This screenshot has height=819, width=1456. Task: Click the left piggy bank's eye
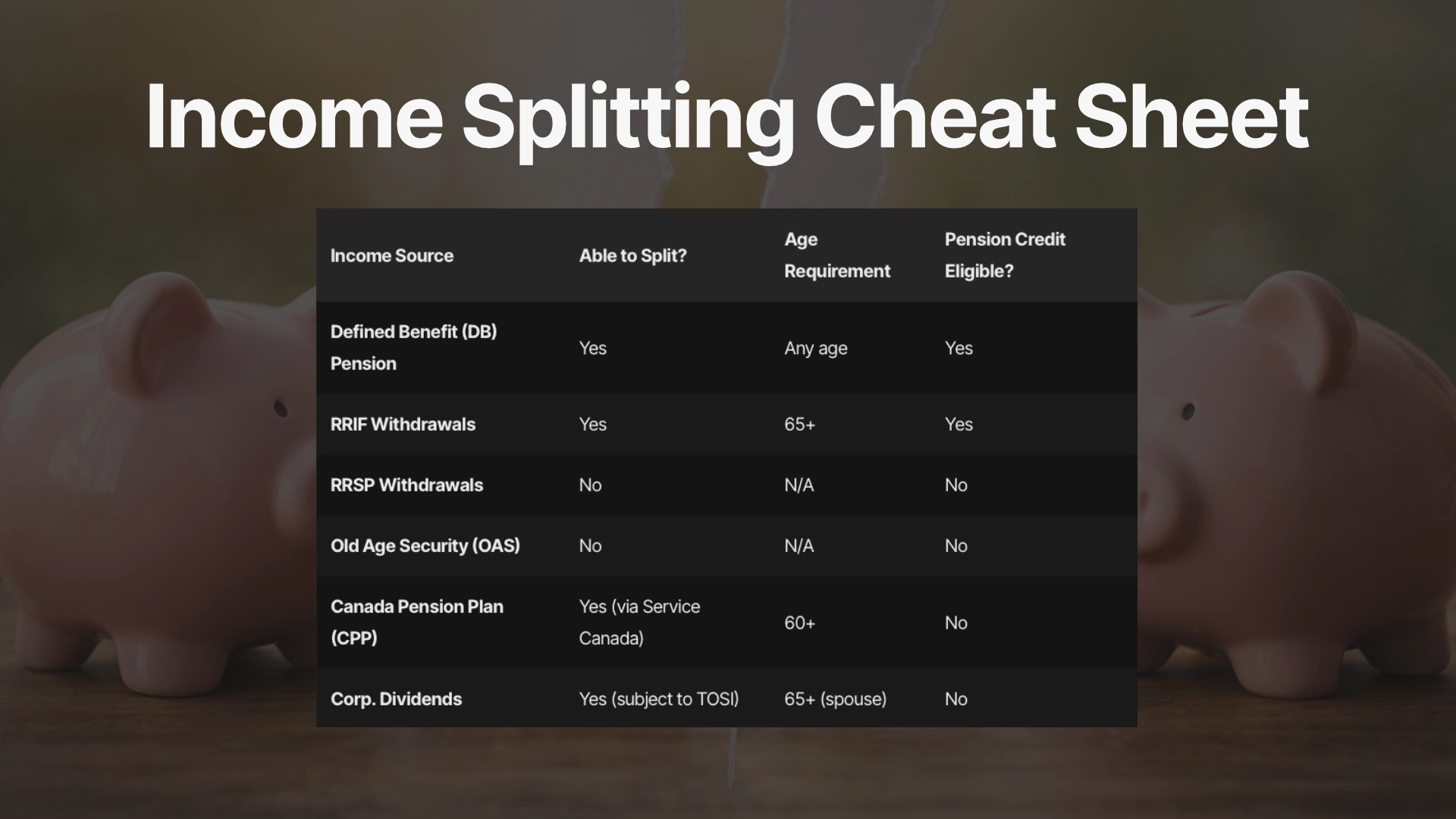(281, 409)
